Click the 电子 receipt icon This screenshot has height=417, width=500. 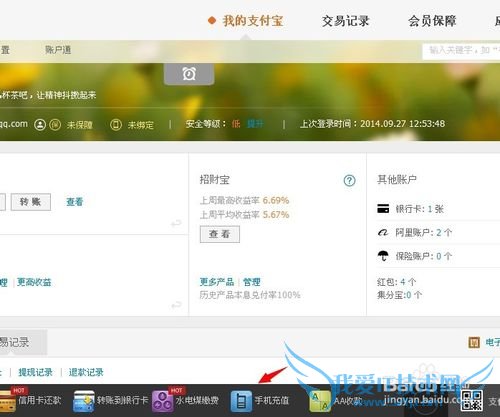(x=474, y=342)
